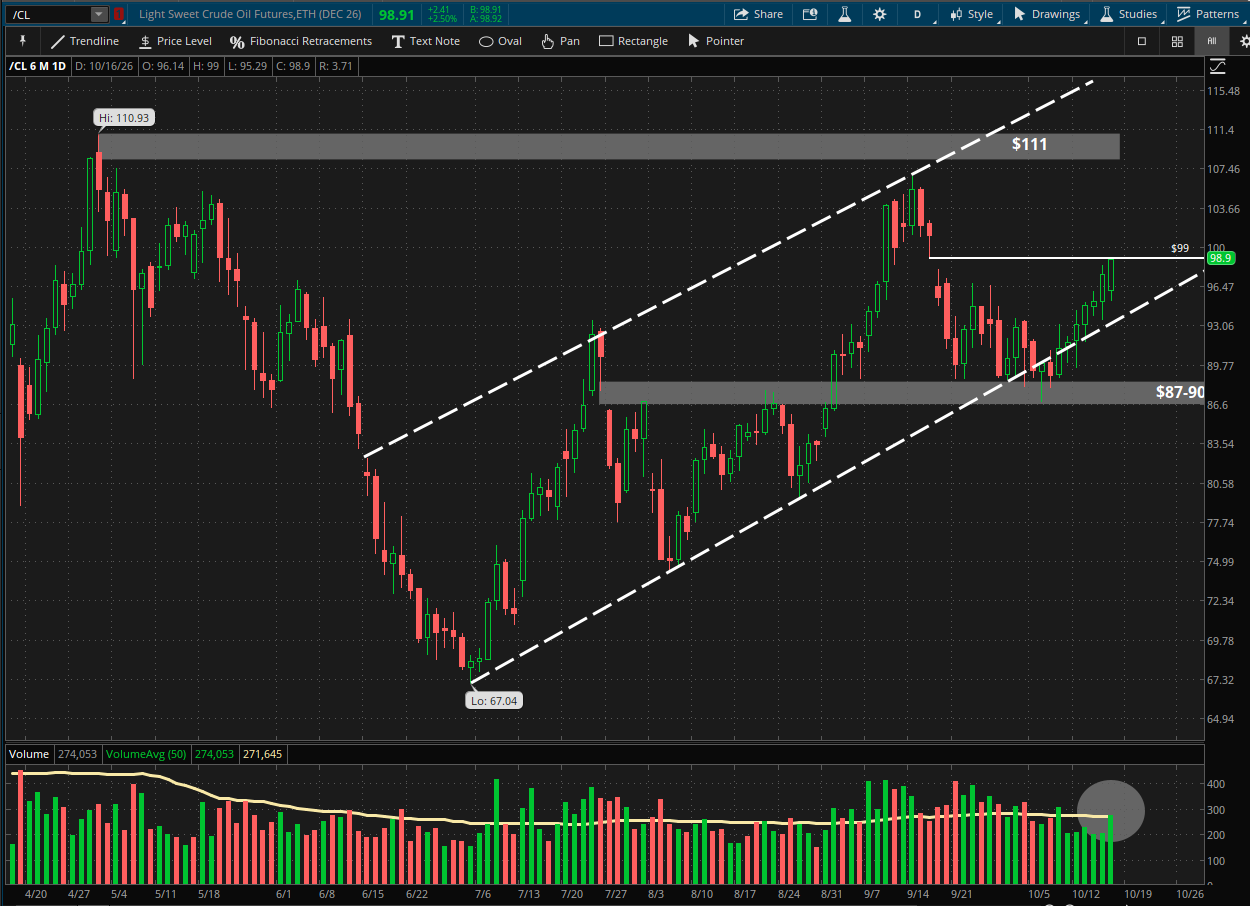The height and width of the screenshot is (906, 1250).
Task: Open the Drawings dropdown menu
Action: click(x=1047, y=14)
